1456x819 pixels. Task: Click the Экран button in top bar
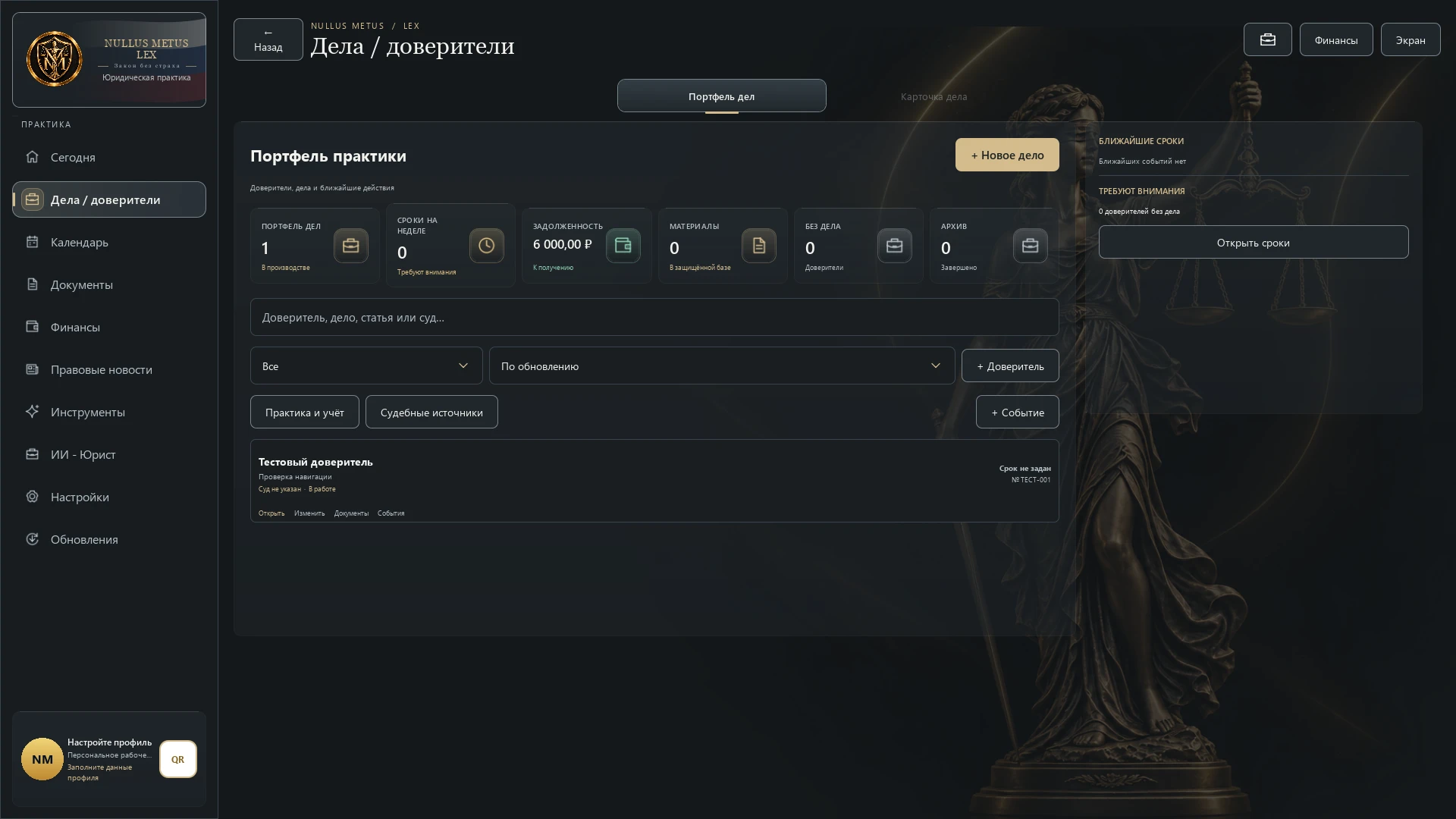click(x=1410, y=39)
